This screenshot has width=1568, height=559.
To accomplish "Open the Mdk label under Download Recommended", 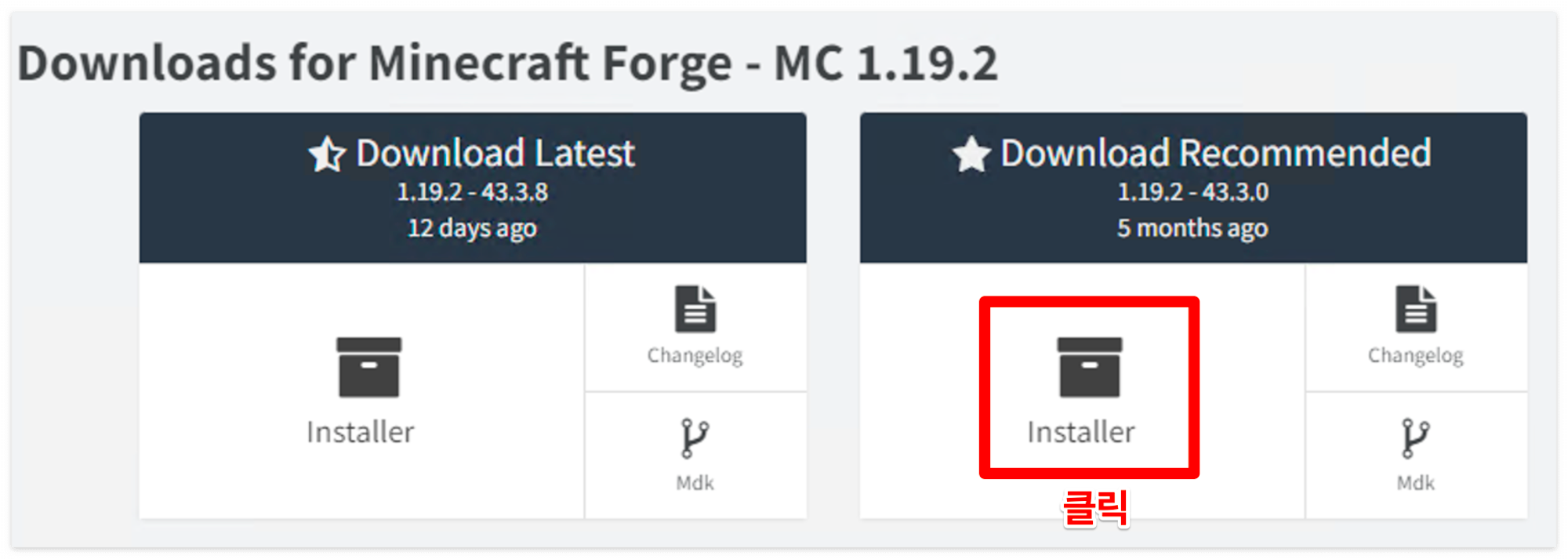I will [1415, 483].
